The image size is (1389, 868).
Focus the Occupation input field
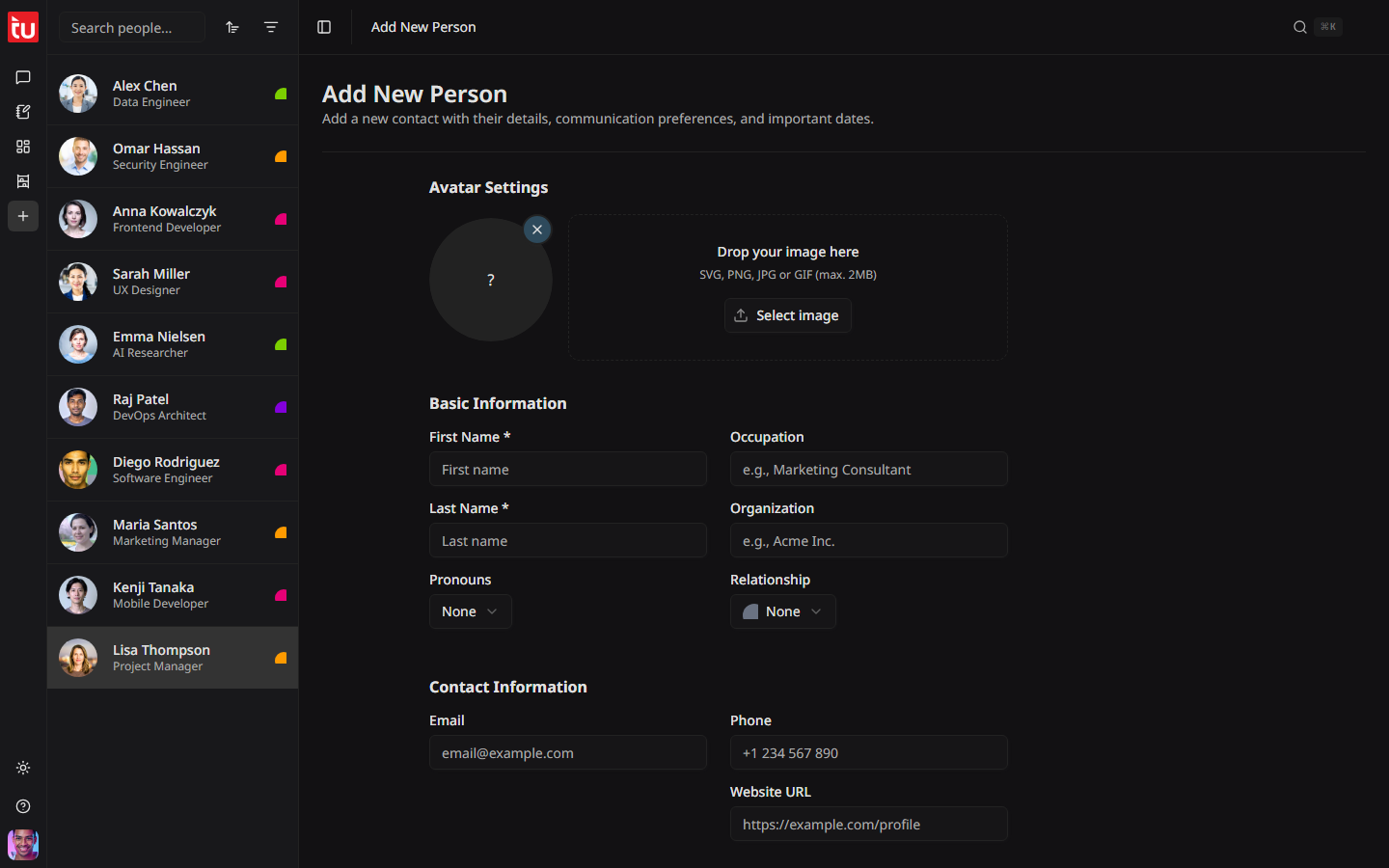point(869,470)
